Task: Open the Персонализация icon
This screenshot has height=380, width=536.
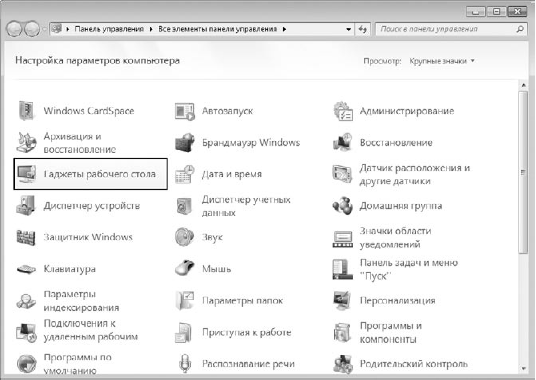Action: click(343, 300)
